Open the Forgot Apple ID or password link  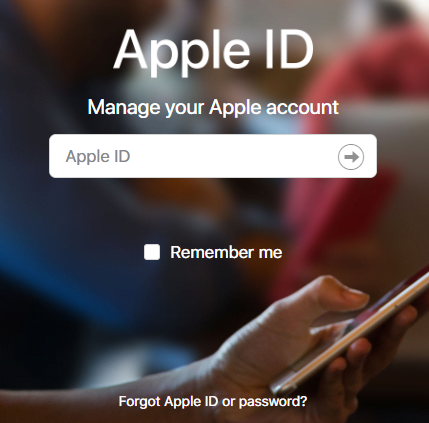[213, 401]
